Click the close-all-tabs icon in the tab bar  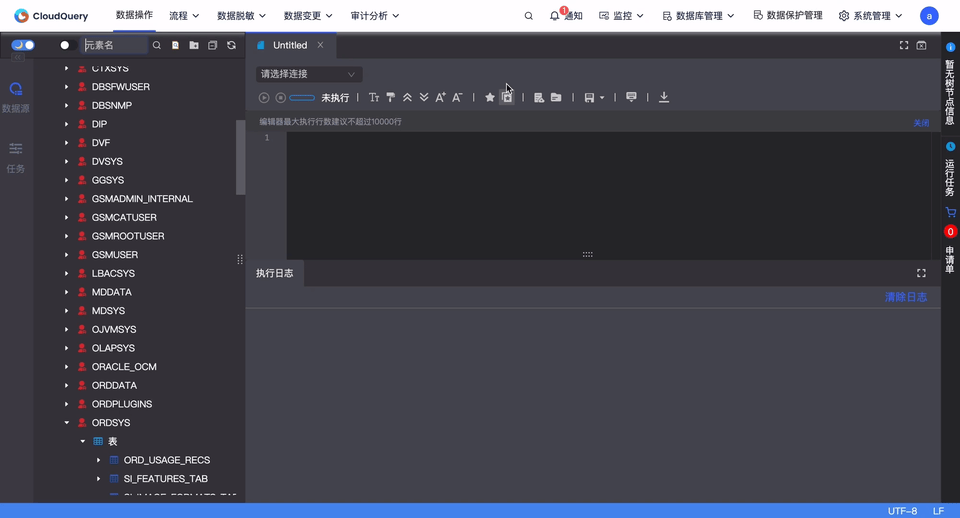tap(921, 45)
